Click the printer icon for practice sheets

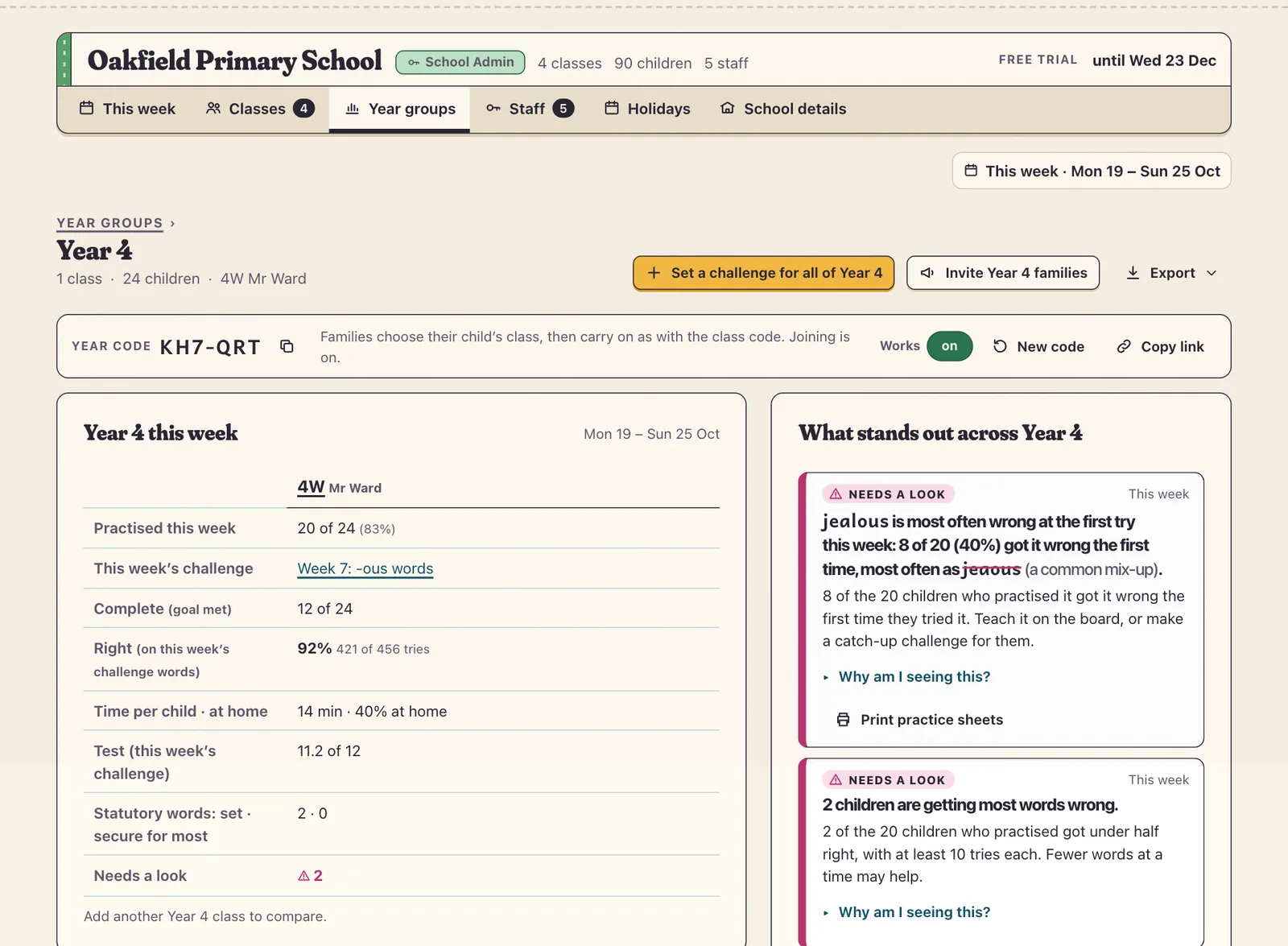[x=843, y=720]
